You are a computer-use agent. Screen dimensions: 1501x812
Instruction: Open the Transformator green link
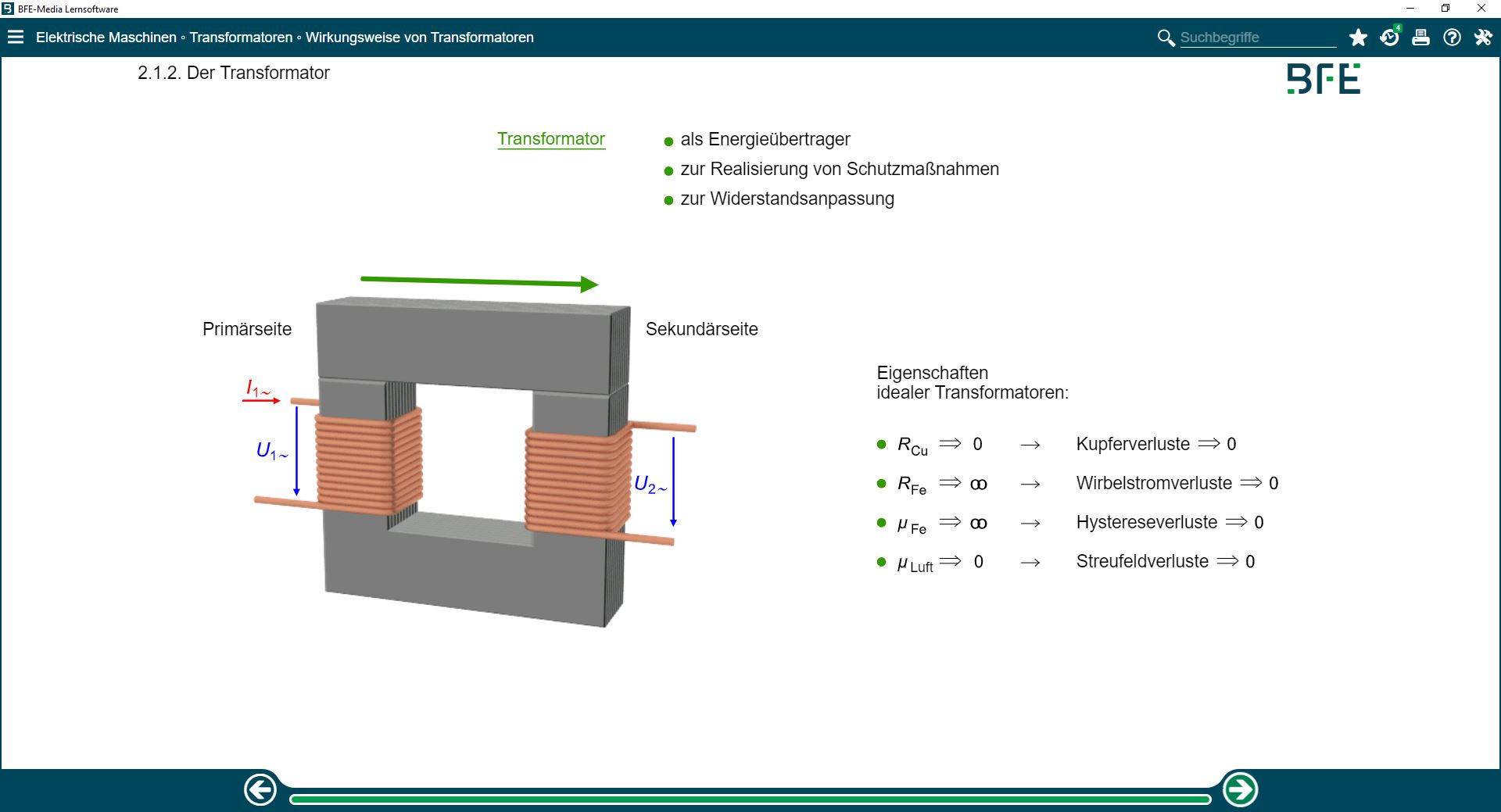(551, 139)
